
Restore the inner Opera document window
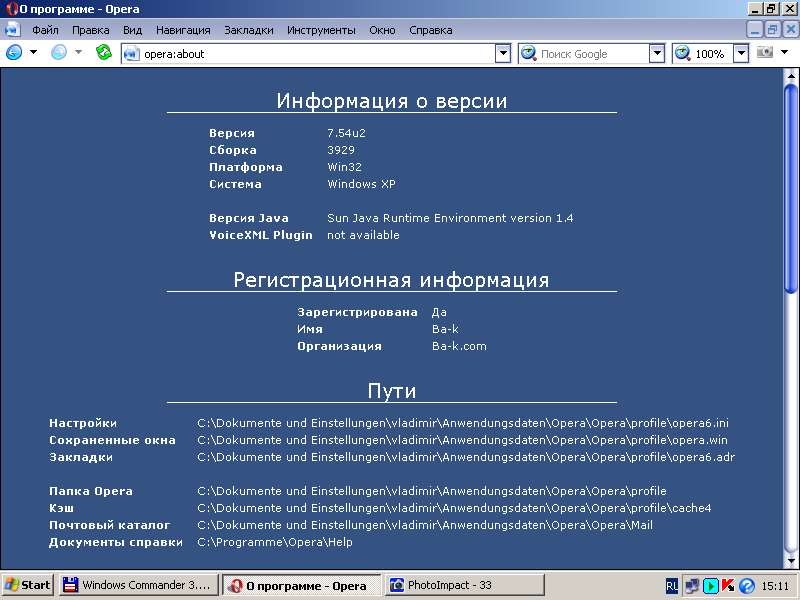coord(772,30)
